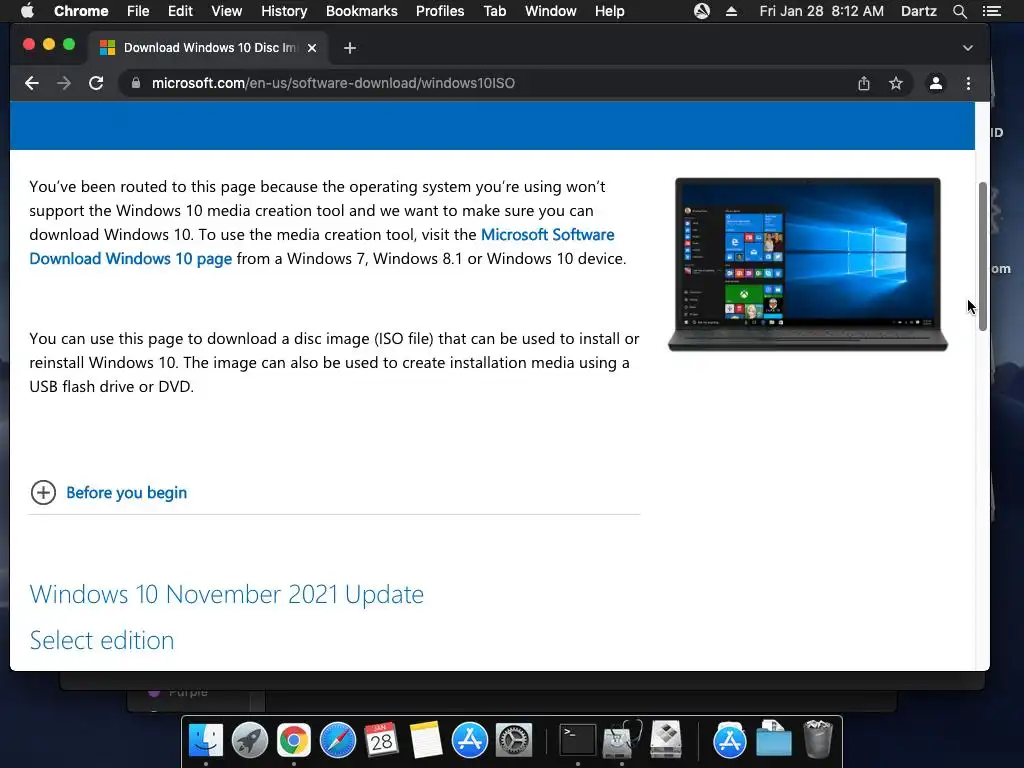Image resolution: width=1024 pixels, height=768 pixels.
Task: Click the Windows 10 November 2021 Update heading
Action: point(227,594)
